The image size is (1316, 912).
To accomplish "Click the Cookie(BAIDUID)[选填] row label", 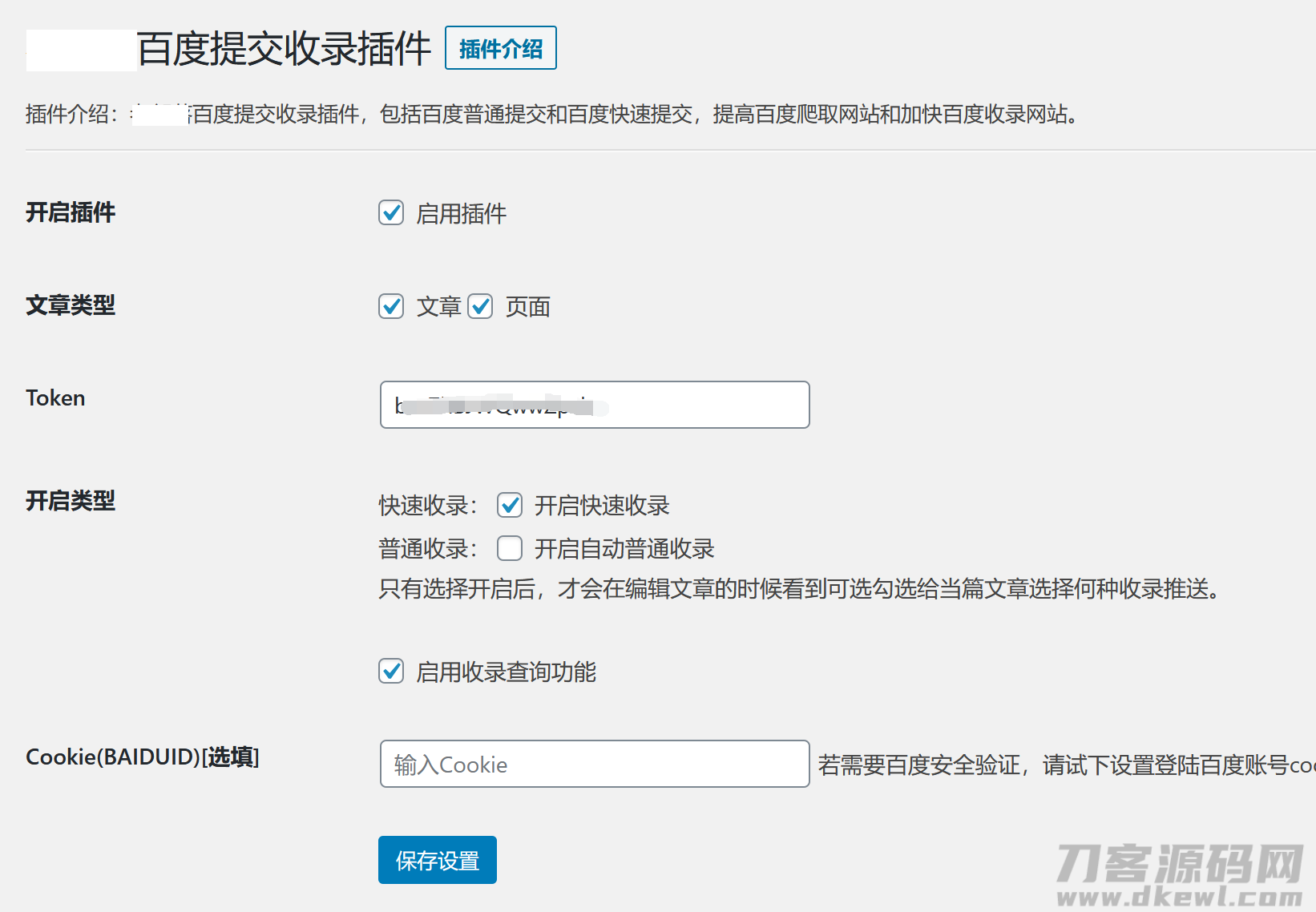I will point(143,757).
